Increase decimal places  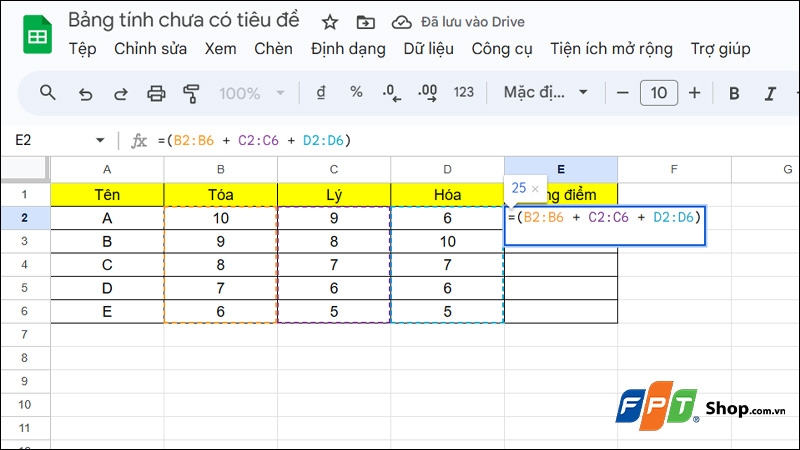point(428,93)
